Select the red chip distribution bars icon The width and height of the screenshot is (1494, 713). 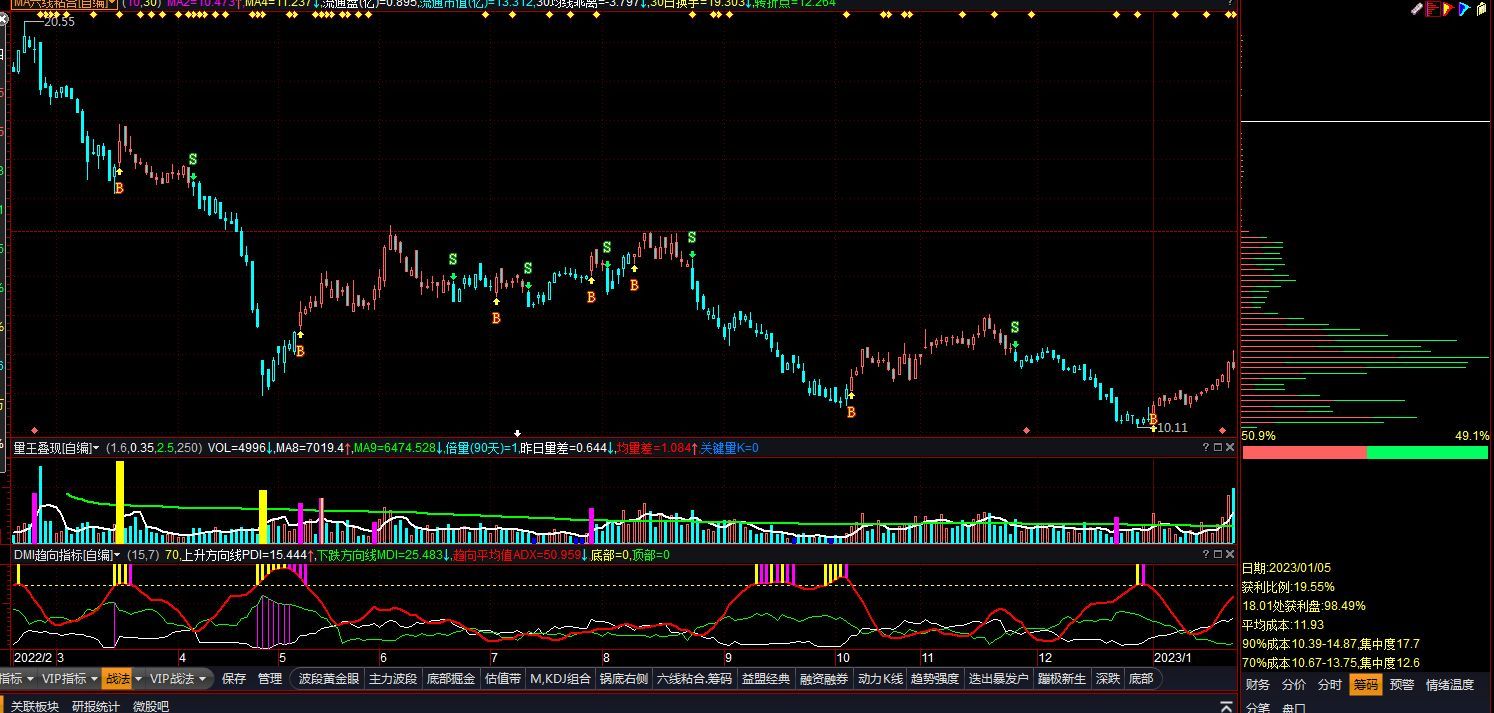point(1433,9)
